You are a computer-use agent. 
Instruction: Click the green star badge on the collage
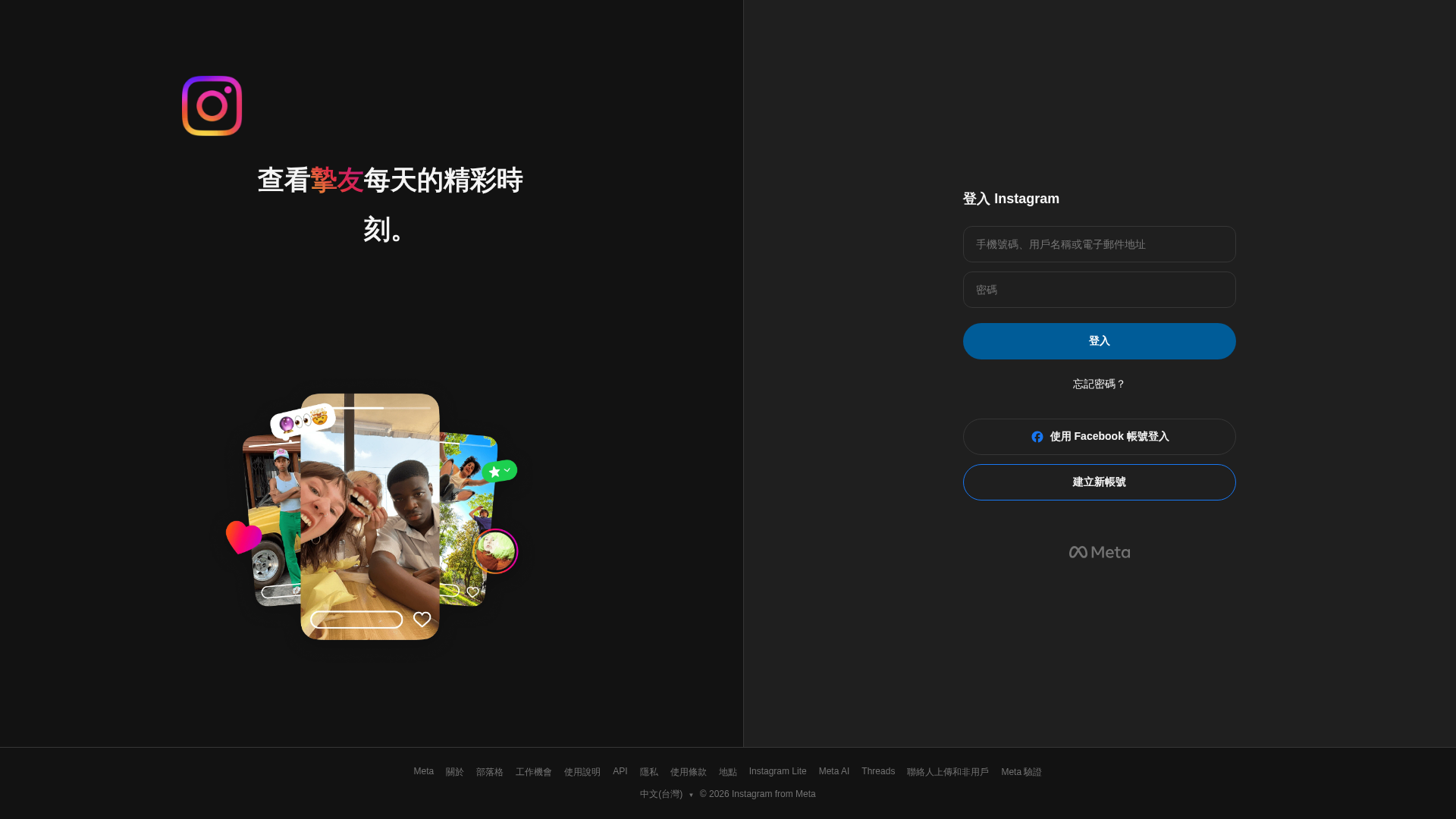(499, 470)
